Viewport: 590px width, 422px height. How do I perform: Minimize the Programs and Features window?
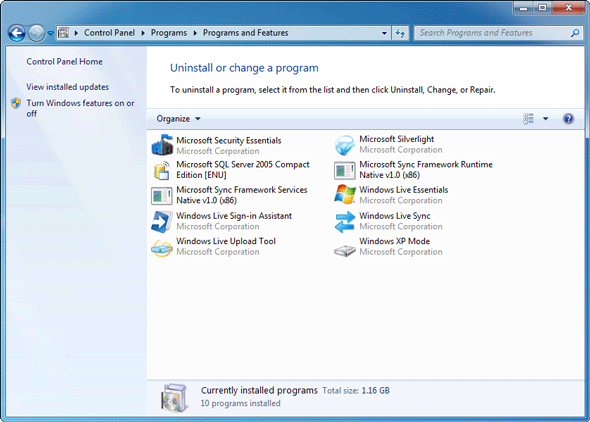point(523,8)
